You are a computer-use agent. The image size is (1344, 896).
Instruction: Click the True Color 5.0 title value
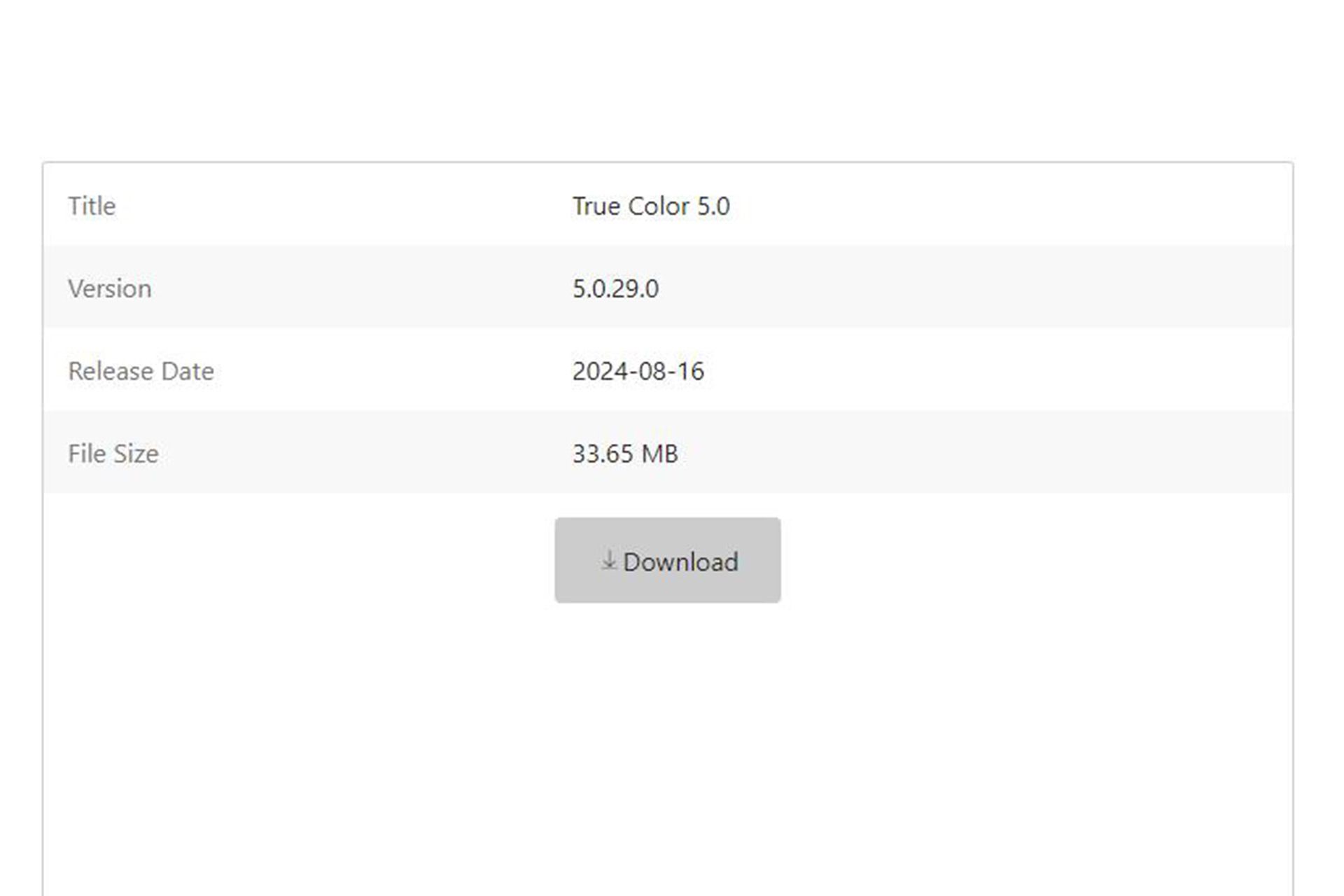coord(651,206)
